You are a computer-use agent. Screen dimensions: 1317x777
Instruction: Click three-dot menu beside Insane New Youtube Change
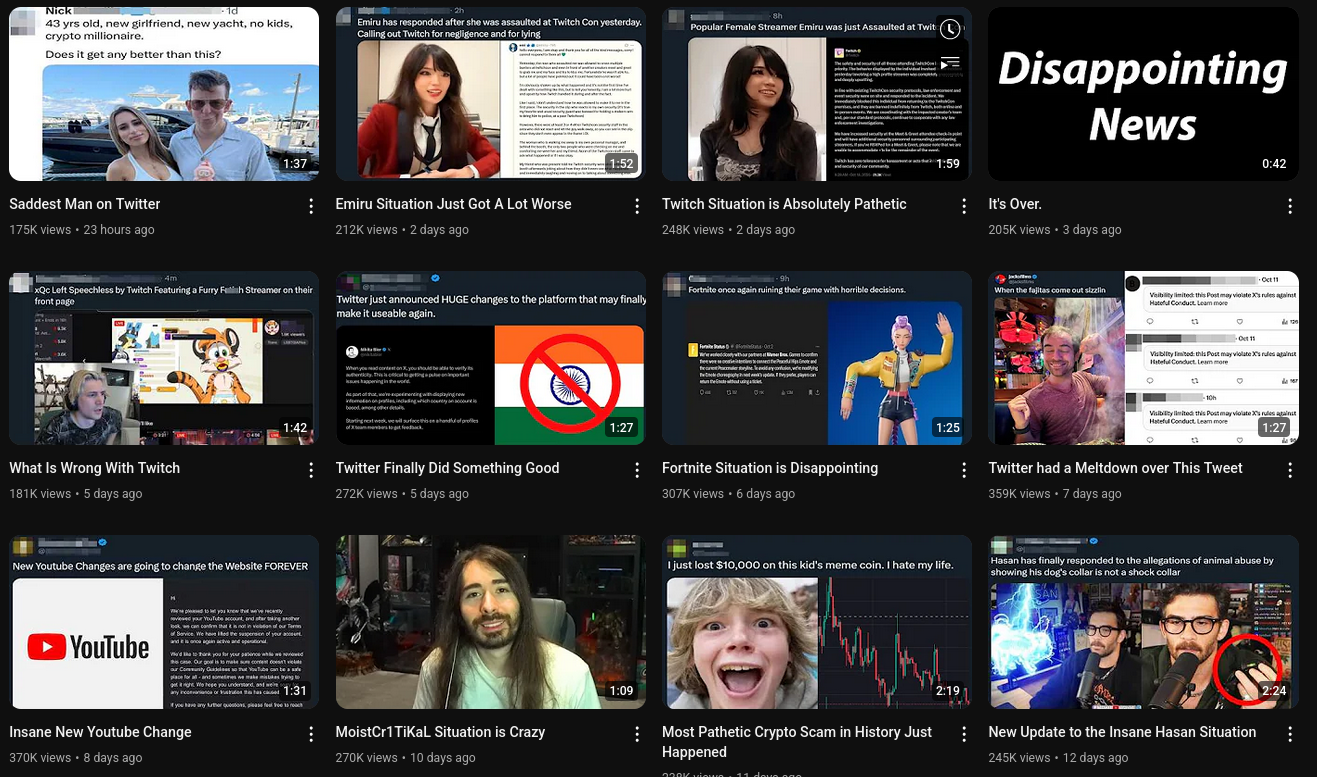click(x=311, y=734)
